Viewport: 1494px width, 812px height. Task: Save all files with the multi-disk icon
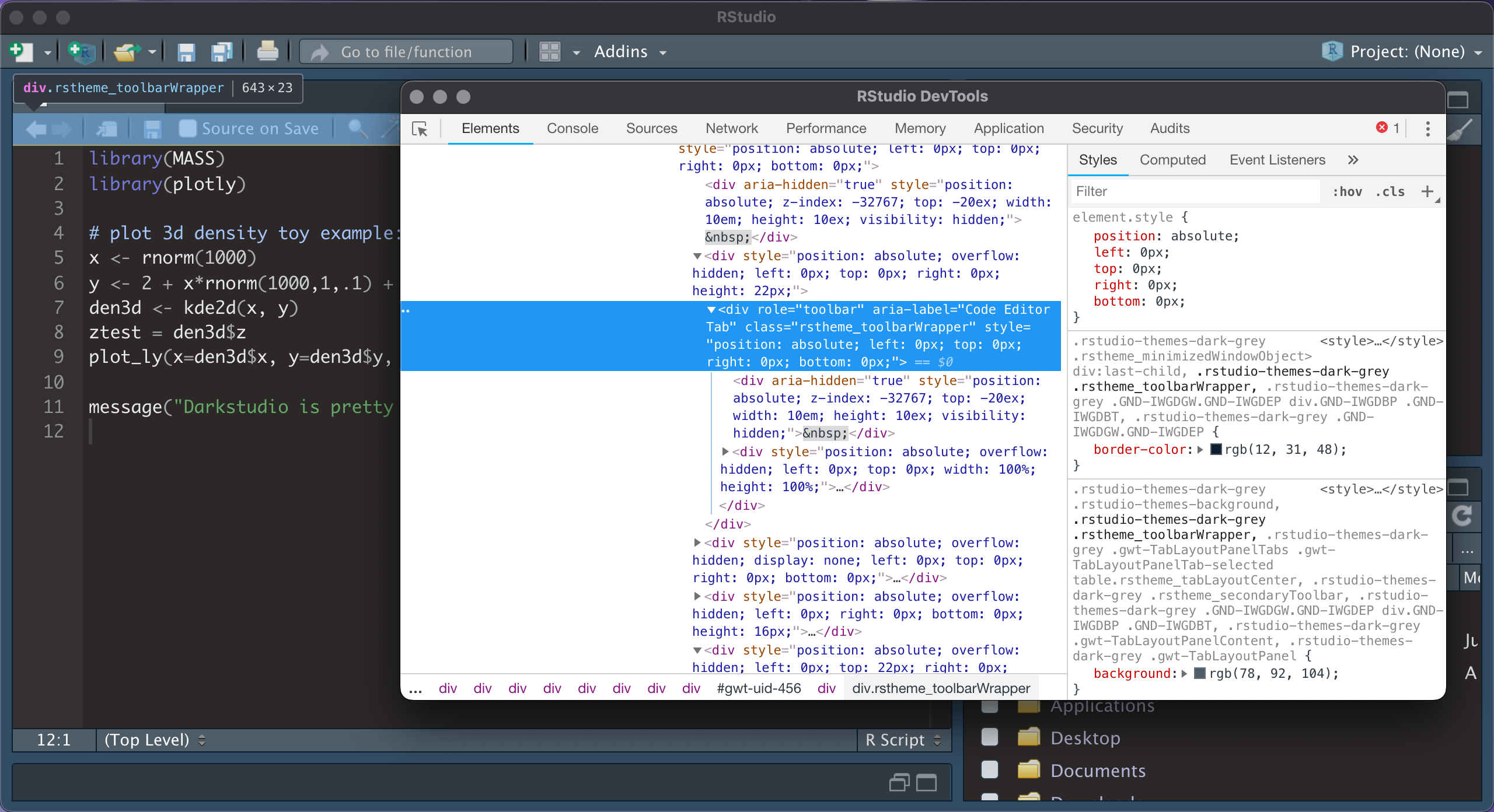[x=222, y=52]
